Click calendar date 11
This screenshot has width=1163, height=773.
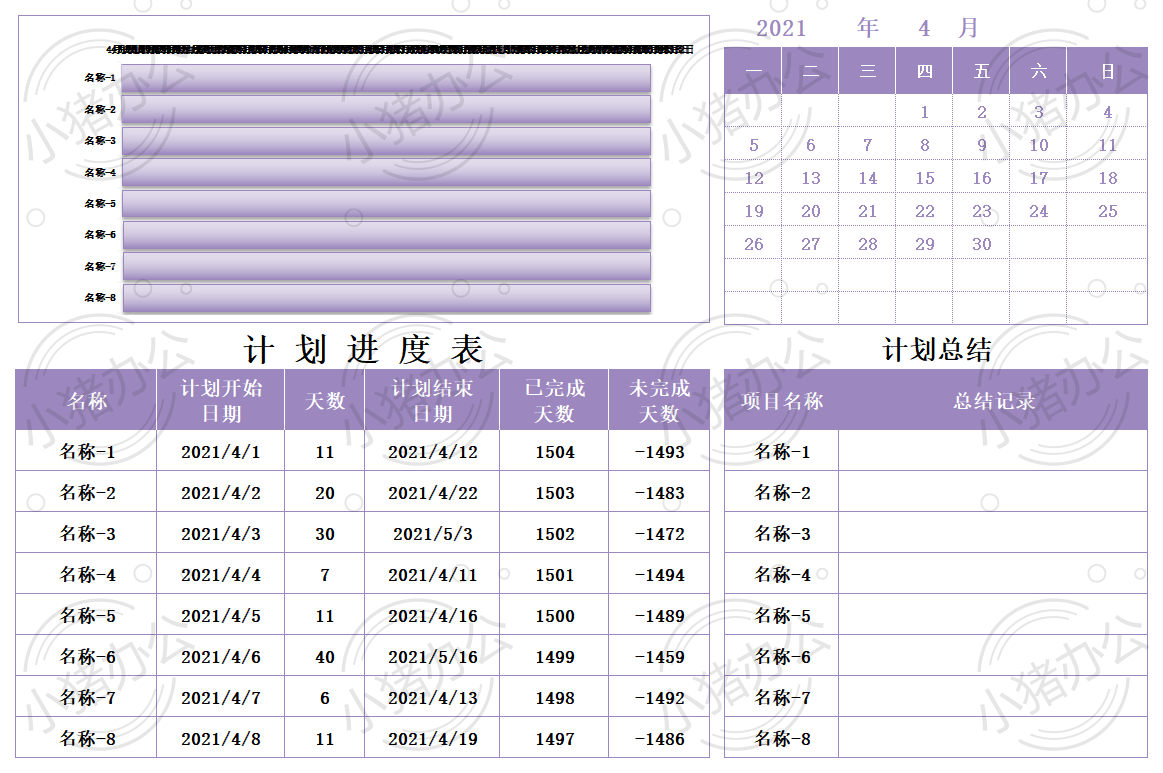coord(1107,145)
